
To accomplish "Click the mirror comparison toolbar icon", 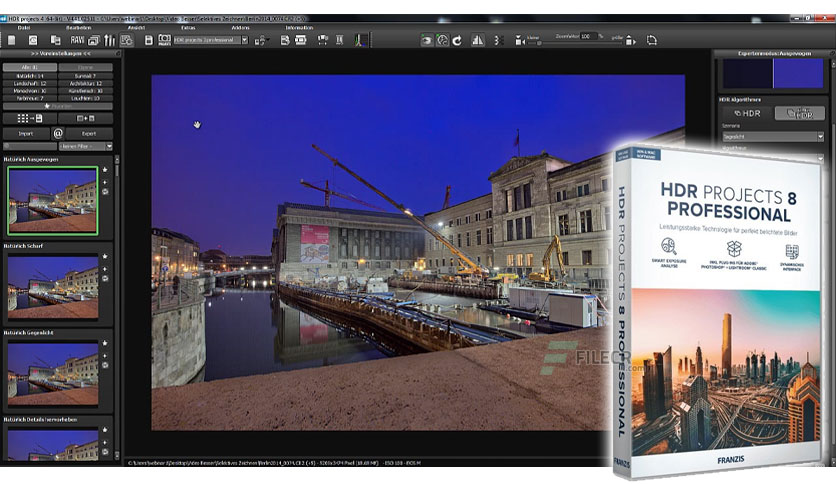I will coord(478,40).
